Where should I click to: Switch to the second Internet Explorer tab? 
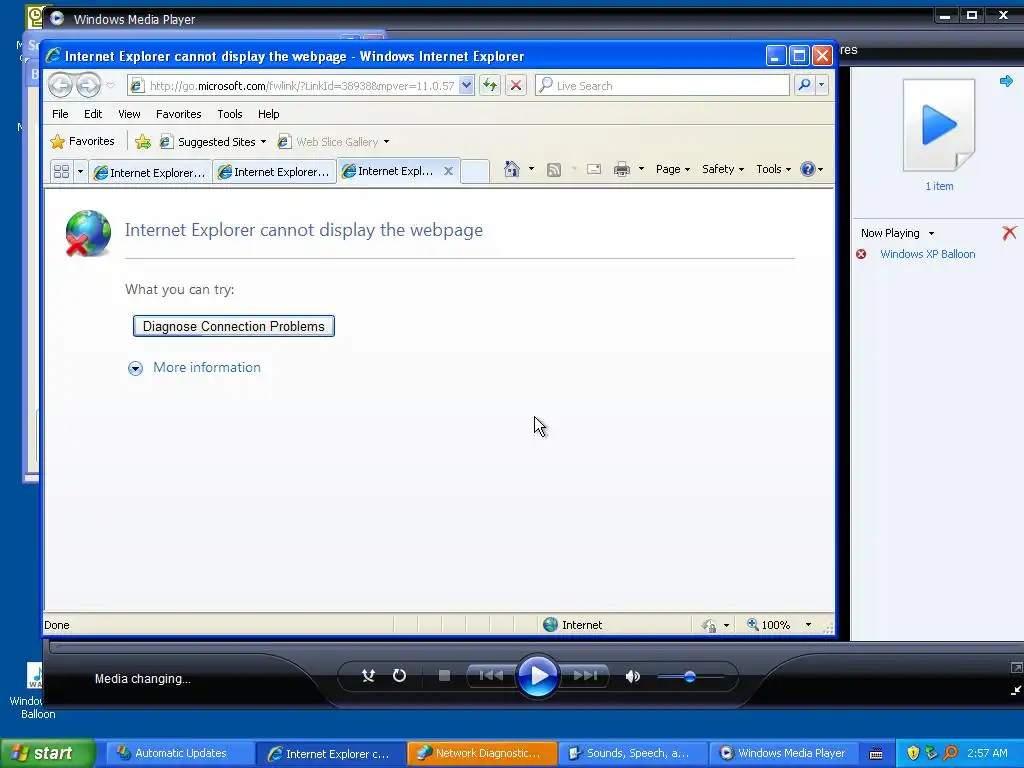(274, 172)
